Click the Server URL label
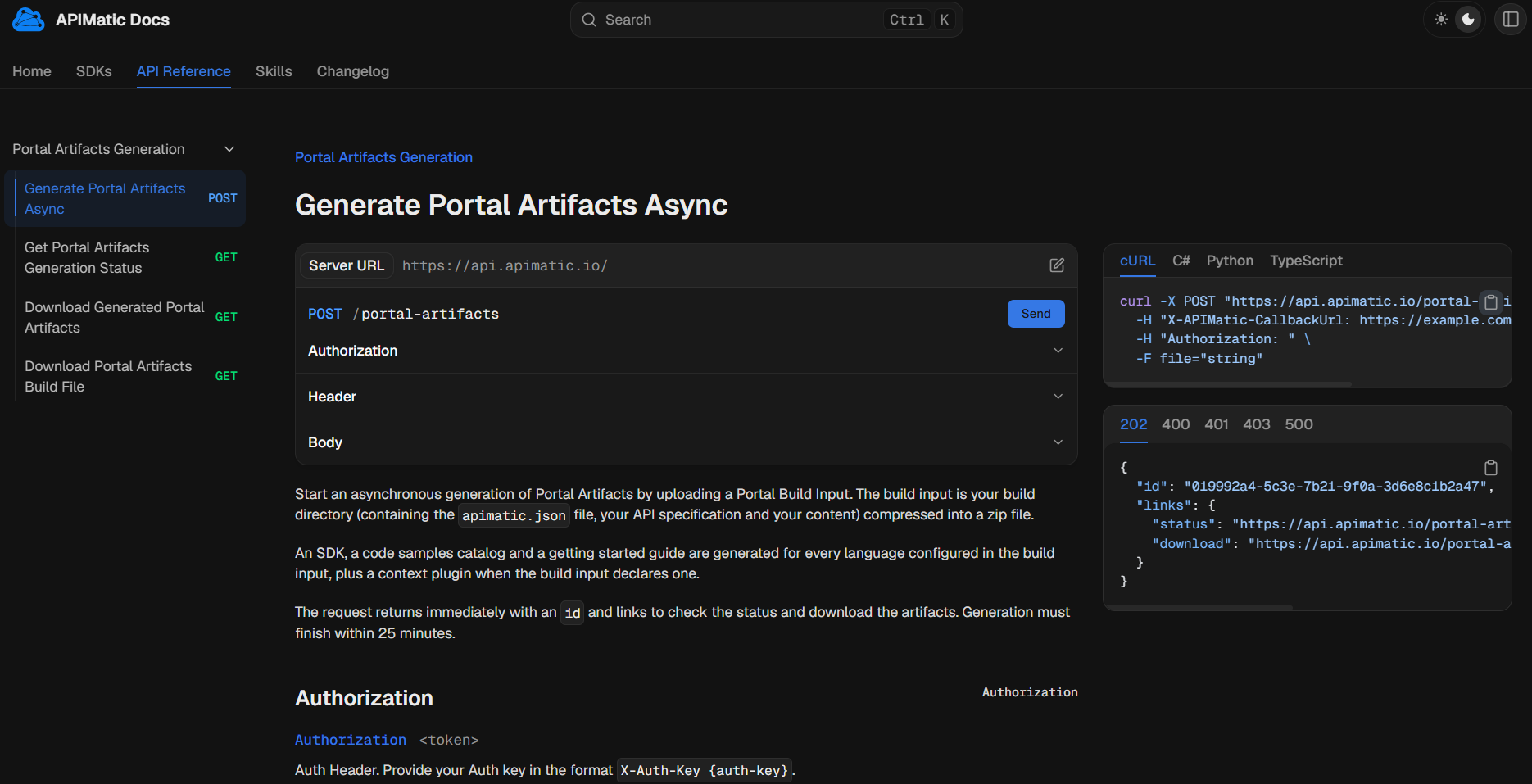This screenshot has height=784, width=1532. [x=347, y=265]
